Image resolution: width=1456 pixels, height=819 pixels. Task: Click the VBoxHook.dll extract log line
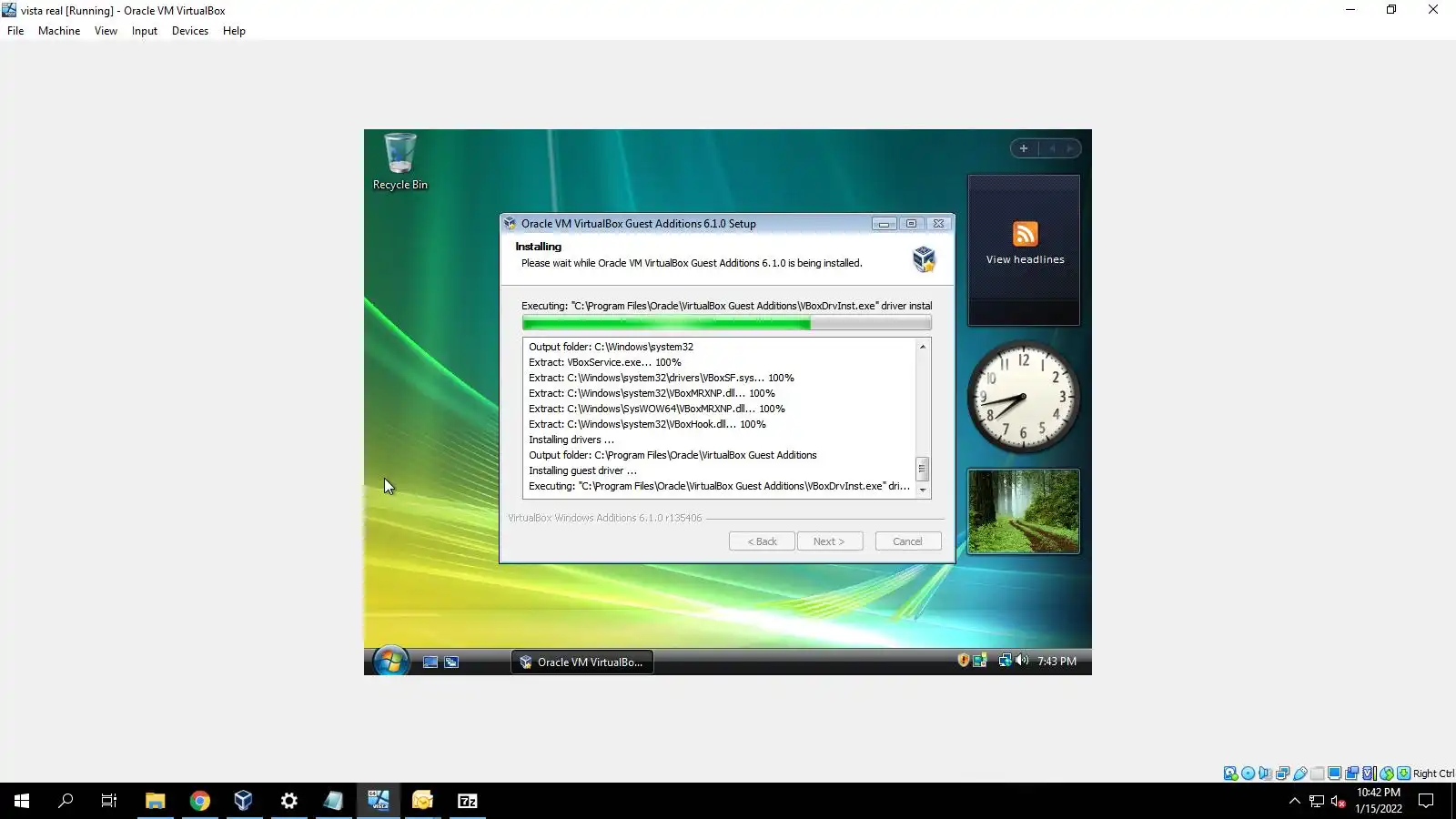tap(647, 424)
